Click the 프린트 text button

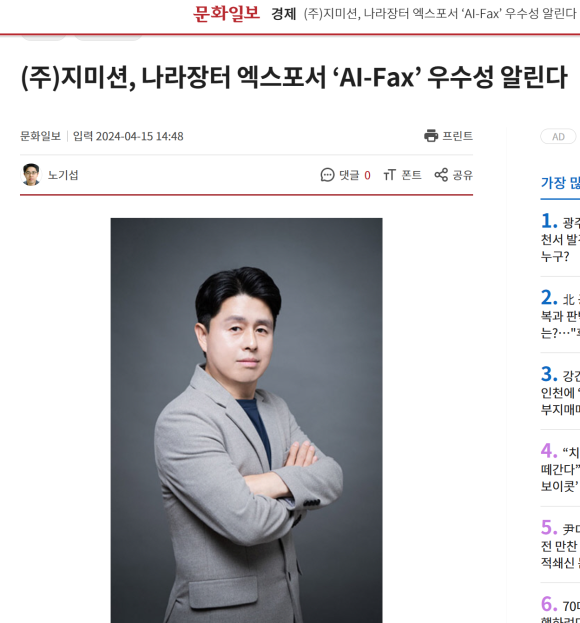pos(458,136)
